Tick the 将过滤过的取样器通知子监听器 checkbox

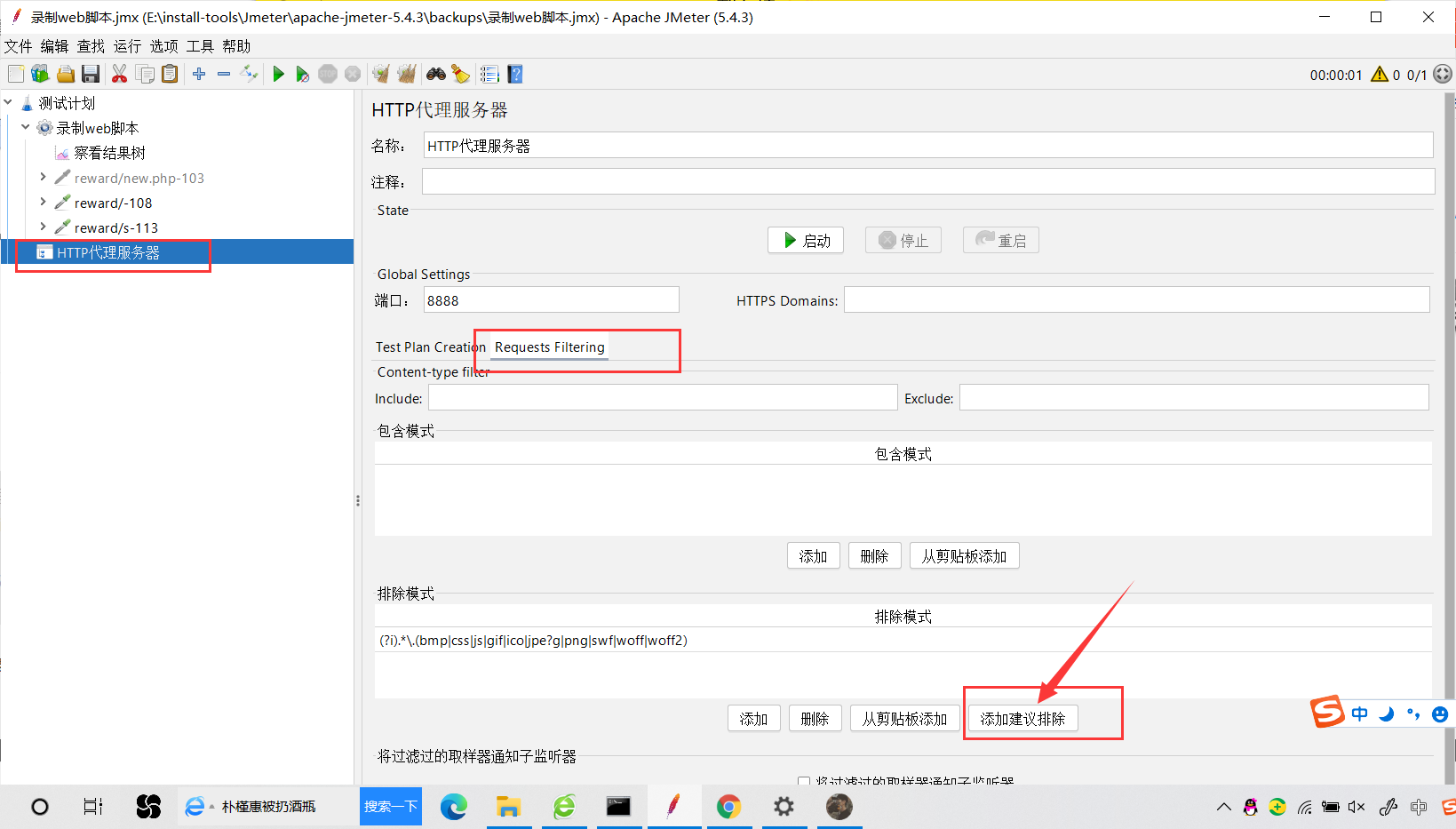tap(804, 782)
